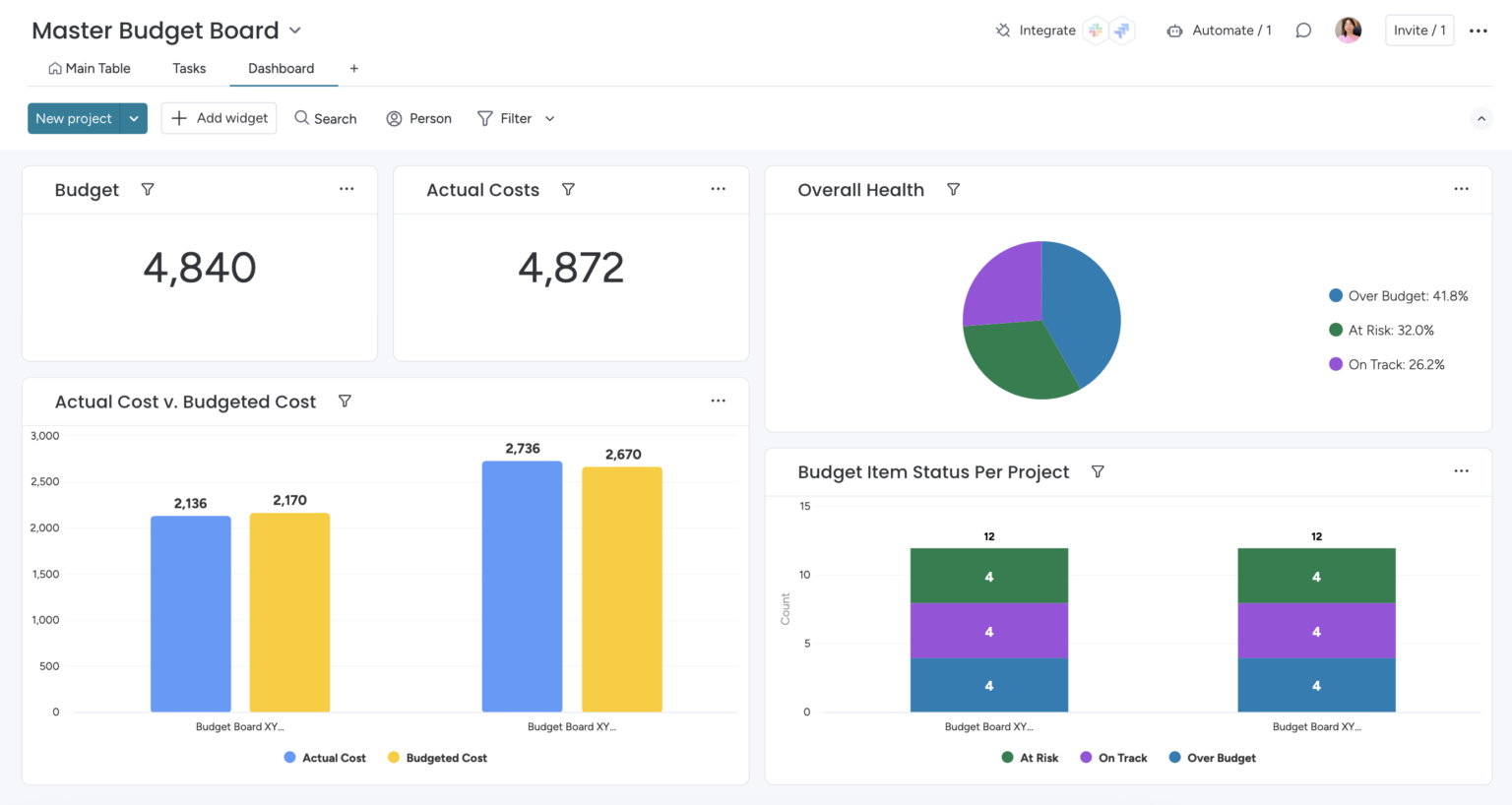Viewport: 1512px width, 805px height.
Task: Open the board discussion chat icon
Action: coord(1303,31)
